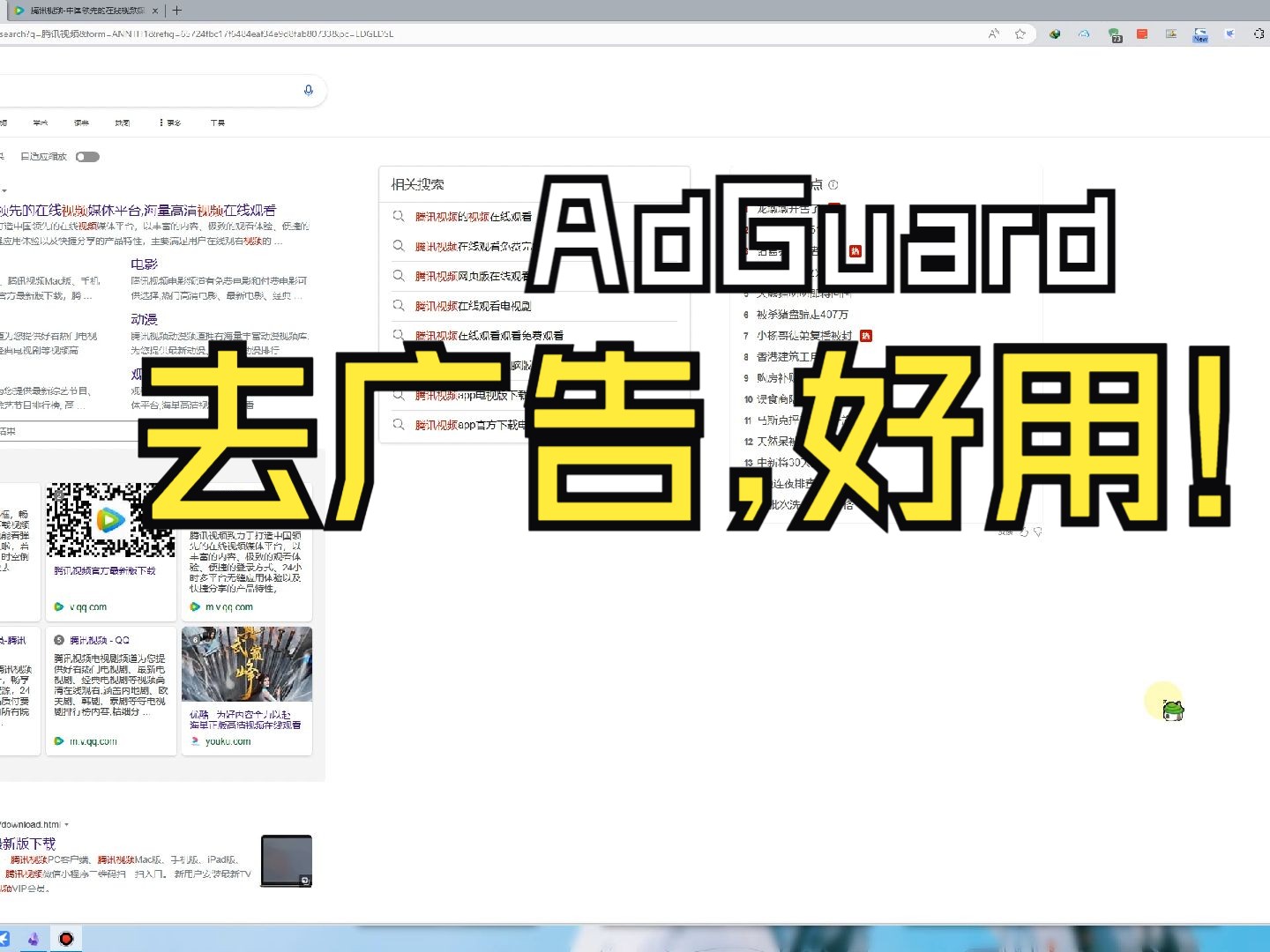Open the extension labeled New
Viewport: 1270px width, 952px height.
point(1200,34)
